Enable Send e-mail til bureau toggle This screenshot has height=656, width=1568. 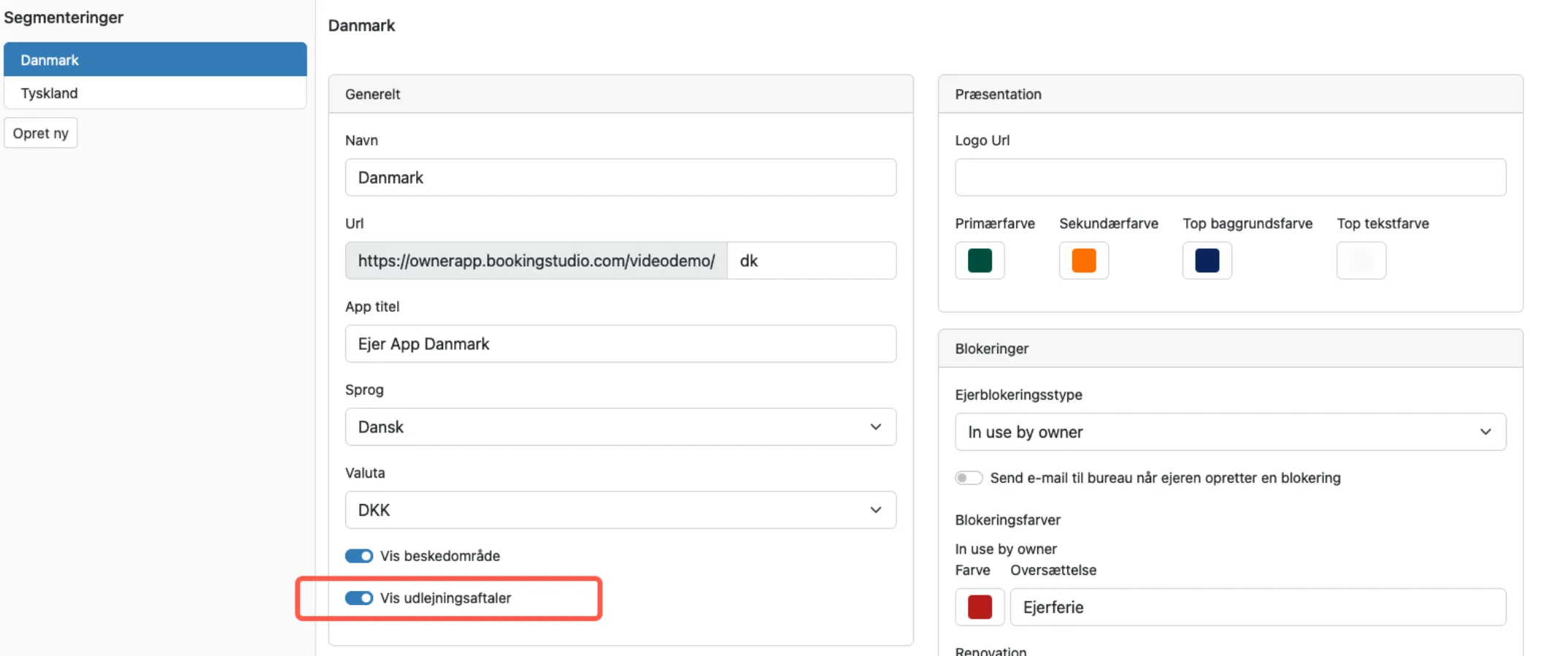tap(969, 478)
